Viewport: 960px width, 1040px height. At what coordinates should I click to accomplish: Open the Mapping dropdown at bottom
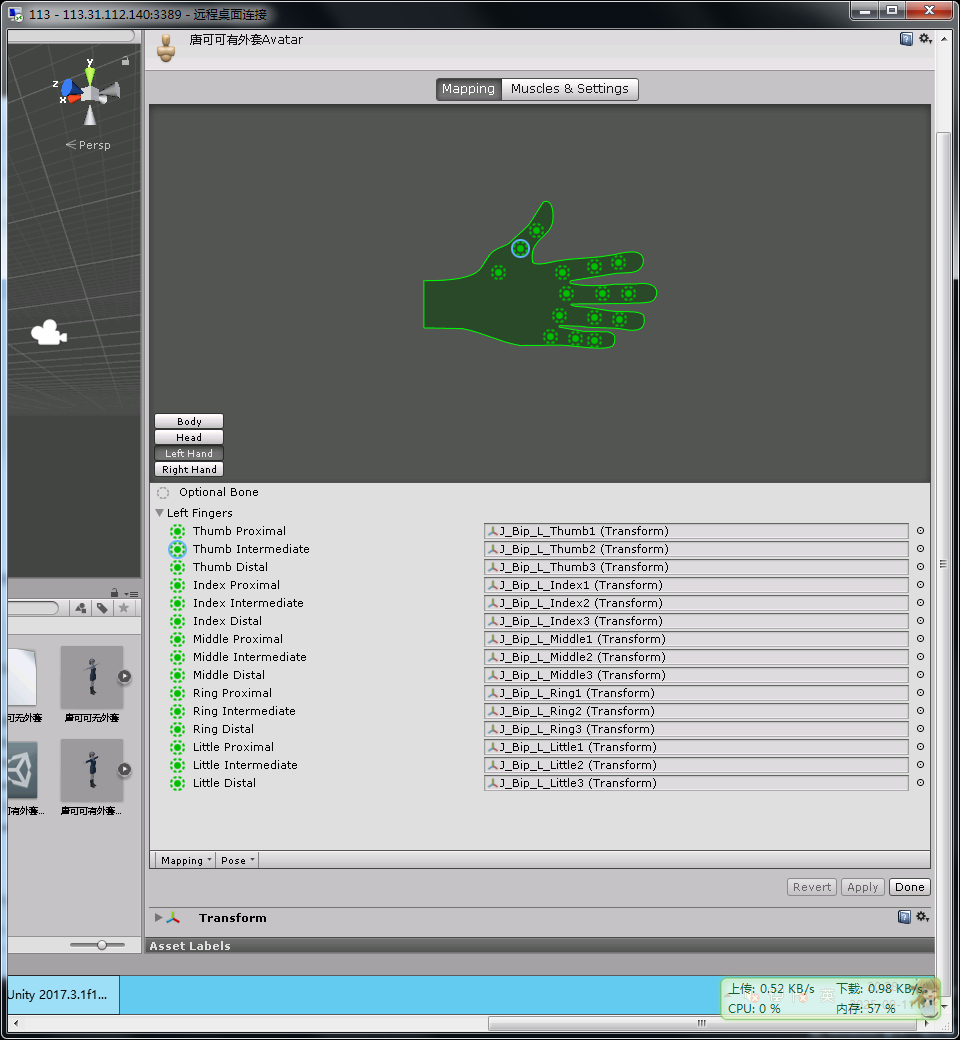click(185, 860)
